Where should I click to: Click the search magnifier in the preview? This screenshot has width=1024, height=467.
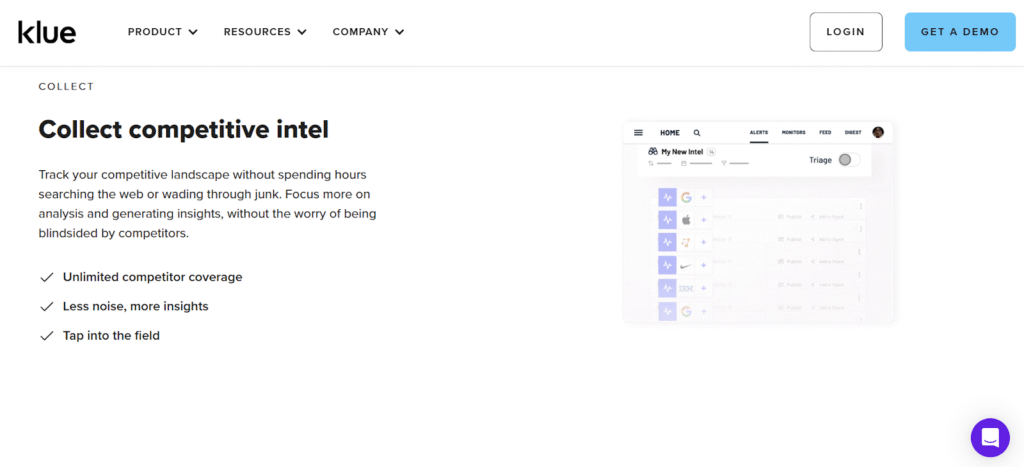coord(697,133)
